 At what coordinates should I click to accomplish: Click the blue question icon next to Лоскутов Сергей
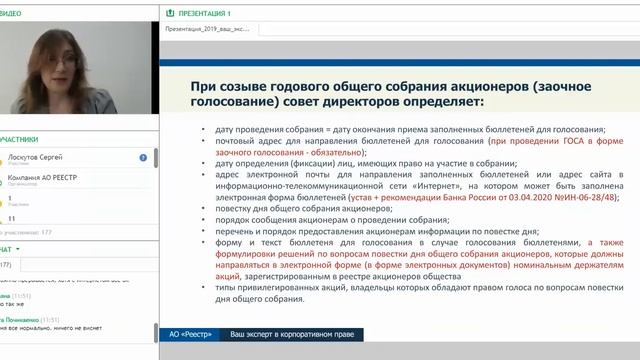(x=143, y=158)
